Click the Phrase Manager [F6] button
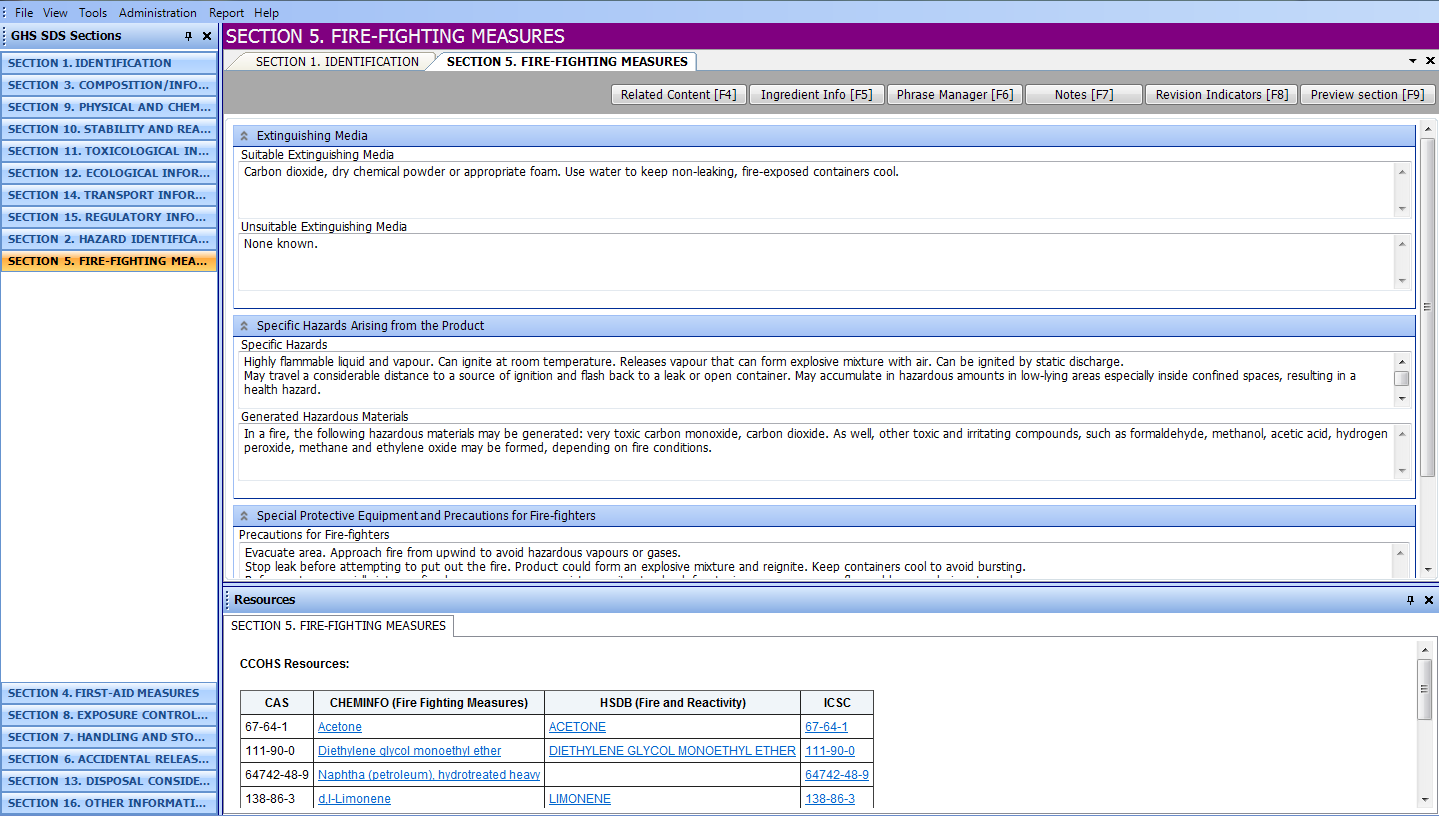 pos(955,95)
